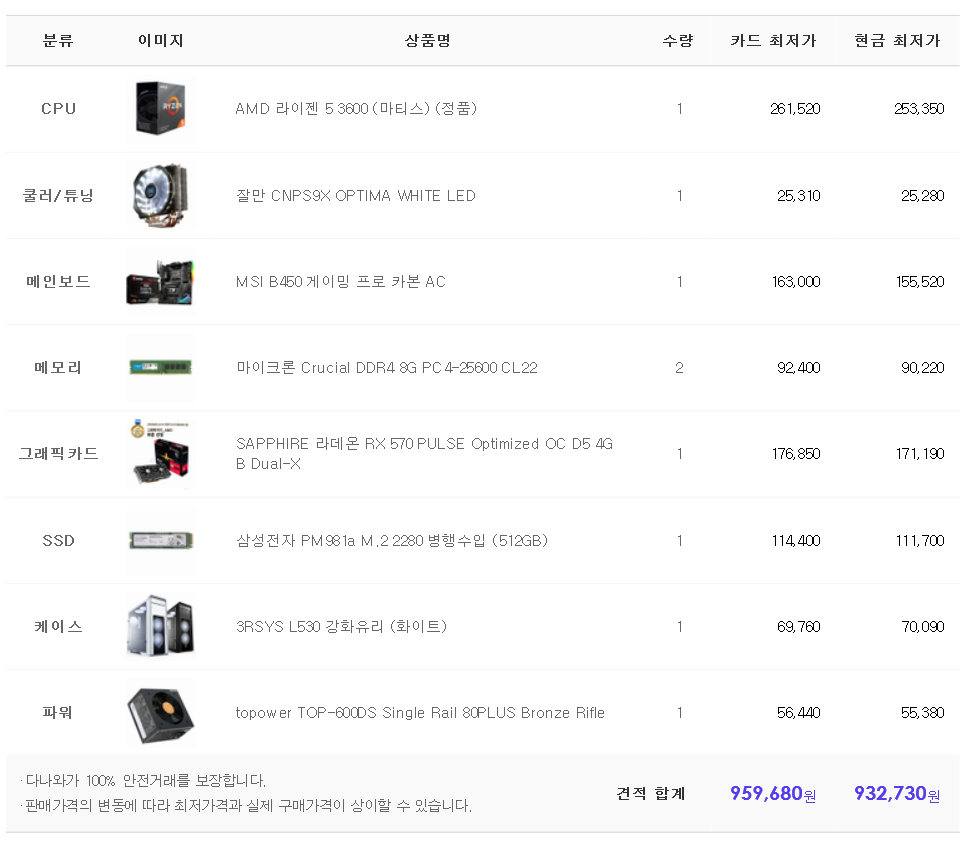Open topower TOP-600DS Single Rail link
The width and height of the screenshot is (971, 847).
pyautogui.click(x=420, y=713)
